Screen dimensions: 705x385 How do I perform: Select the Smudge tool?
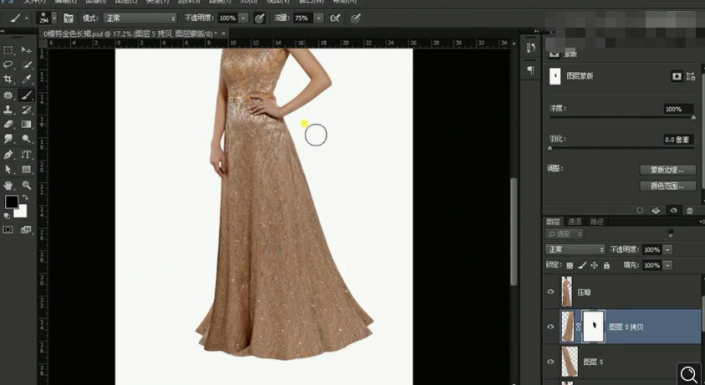tap(8, 139)
